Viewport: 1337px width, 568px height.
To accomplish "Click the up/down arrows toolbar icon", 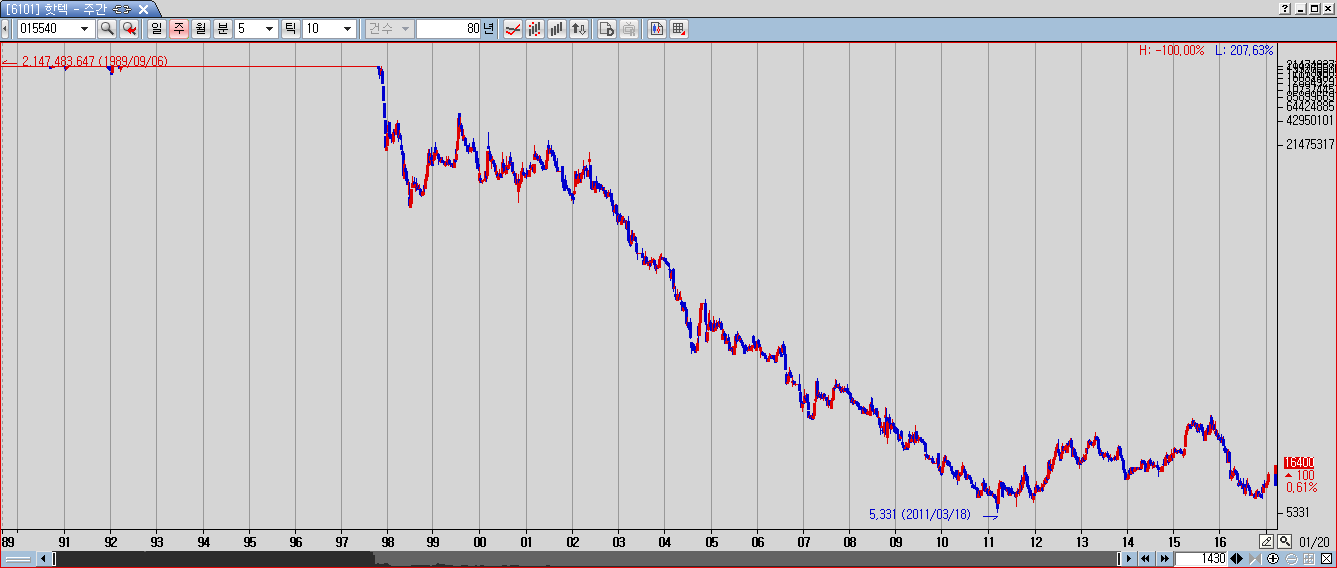I will 579,29.
